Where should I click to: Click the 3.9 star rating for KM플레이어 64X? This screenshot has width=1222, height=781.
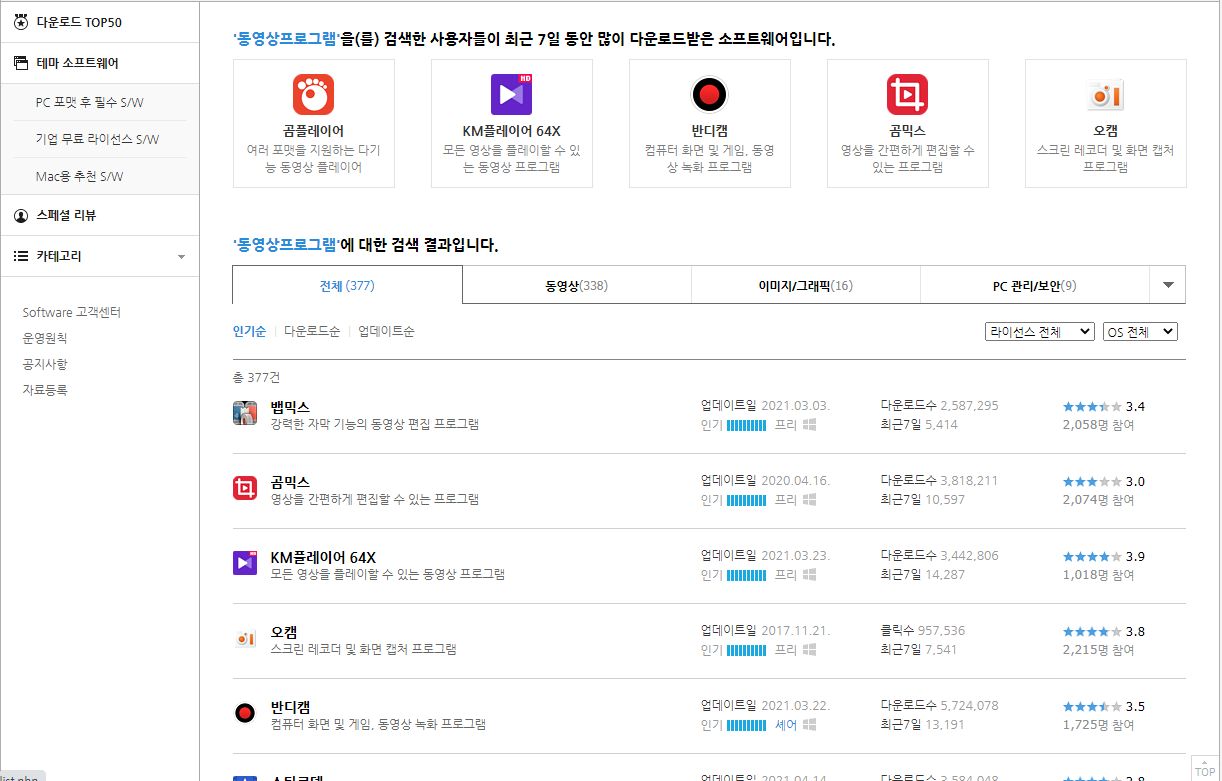1104,556
